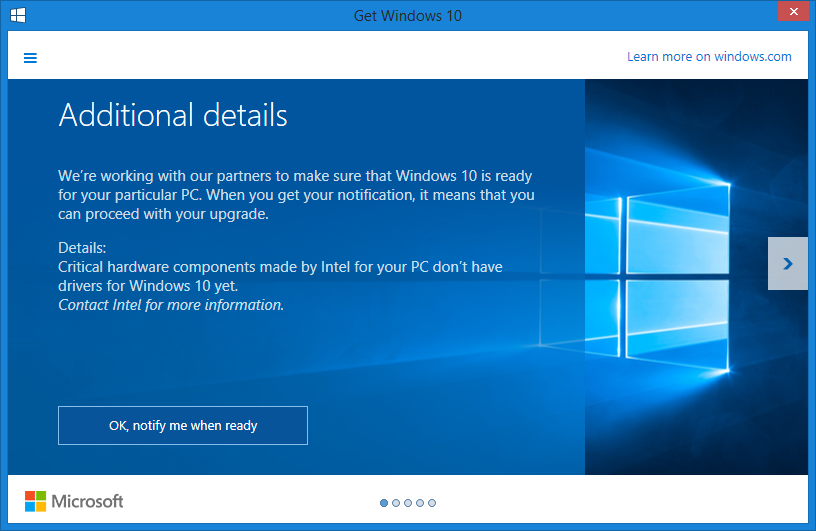The image size is (816, 531).
Task: Close the Get Windows 10 window
Action: point(793,11)
